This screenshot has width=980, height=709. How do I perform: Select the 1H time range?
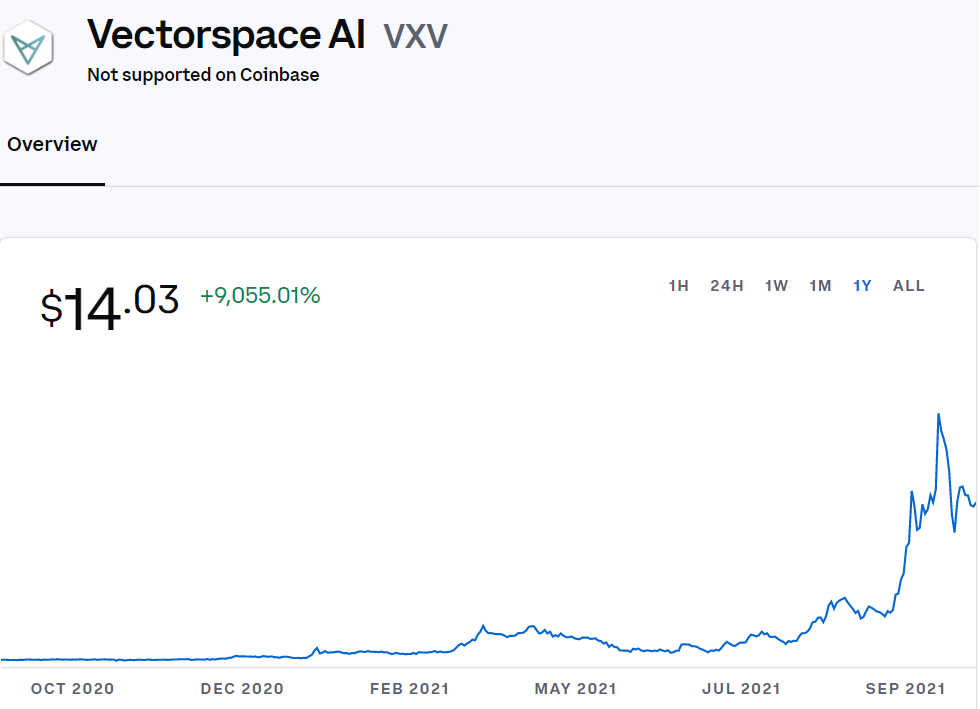[679, 286]
